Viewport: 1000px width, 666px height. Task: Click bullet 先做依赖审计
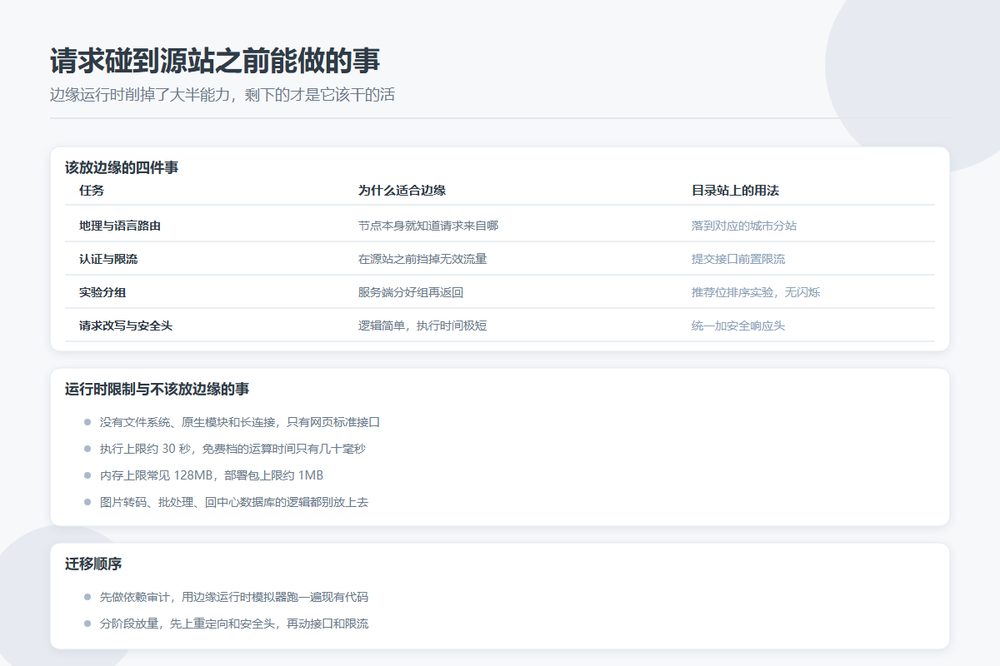[x=234, y=597]
